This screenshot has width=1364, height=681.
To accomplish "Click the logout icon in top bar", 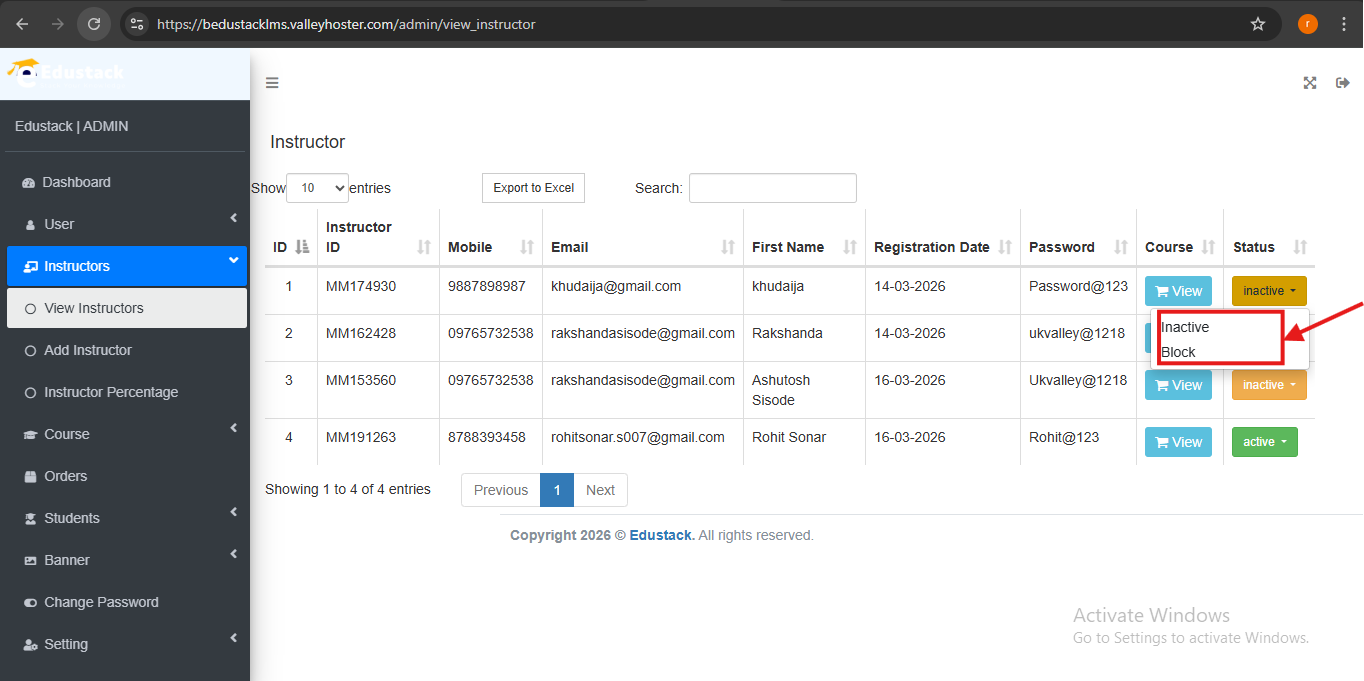I will (x=1343, y=83).
